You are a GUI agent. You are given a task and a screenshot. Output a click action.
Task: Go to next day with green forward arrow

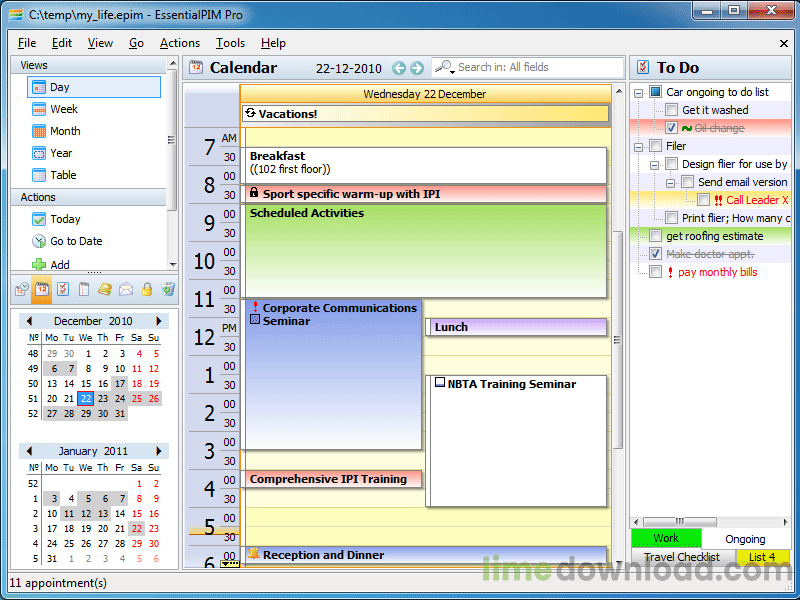(417, 68)
